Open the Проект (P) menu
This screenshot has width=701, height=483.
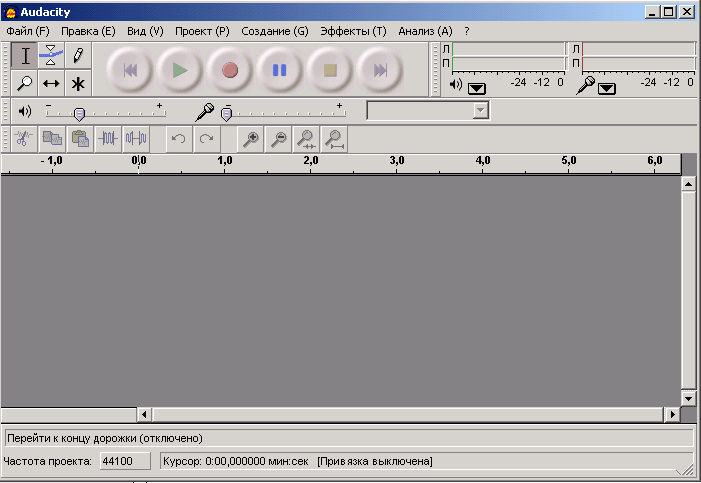pos(202,31)
